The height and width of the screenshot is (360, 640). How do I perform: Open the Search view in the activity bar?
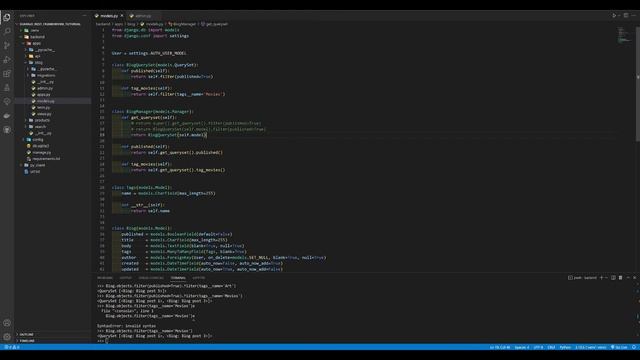(x=7, y=31)
